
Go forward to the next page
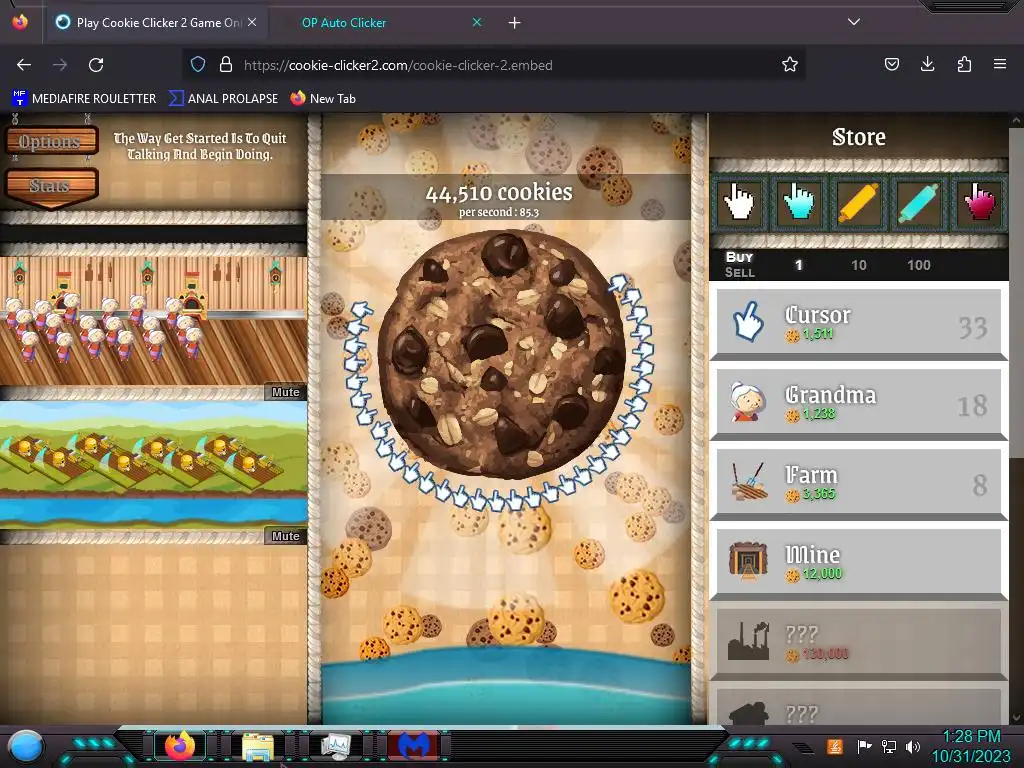click(60, 65)
